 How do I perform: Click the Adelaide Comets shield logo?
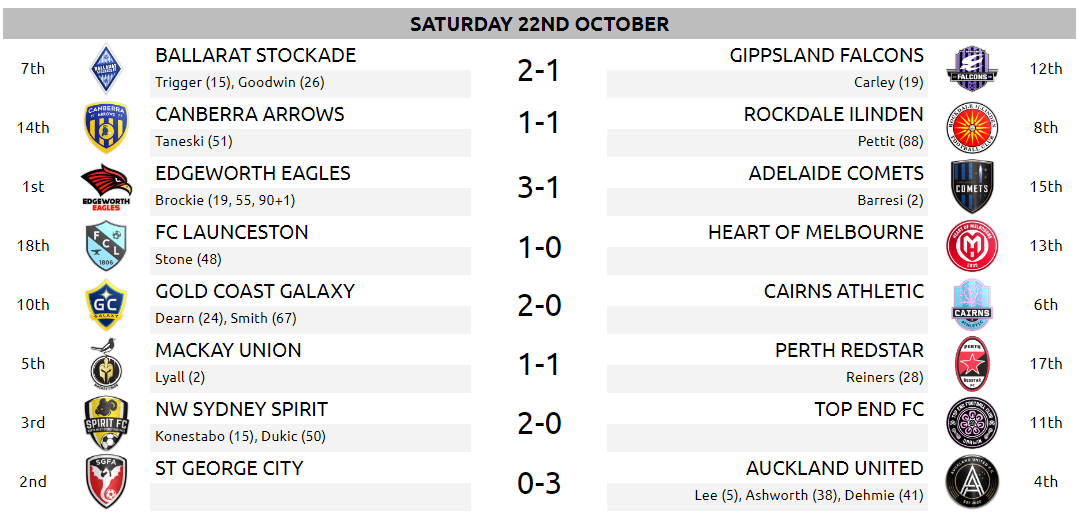coord(971,187)
